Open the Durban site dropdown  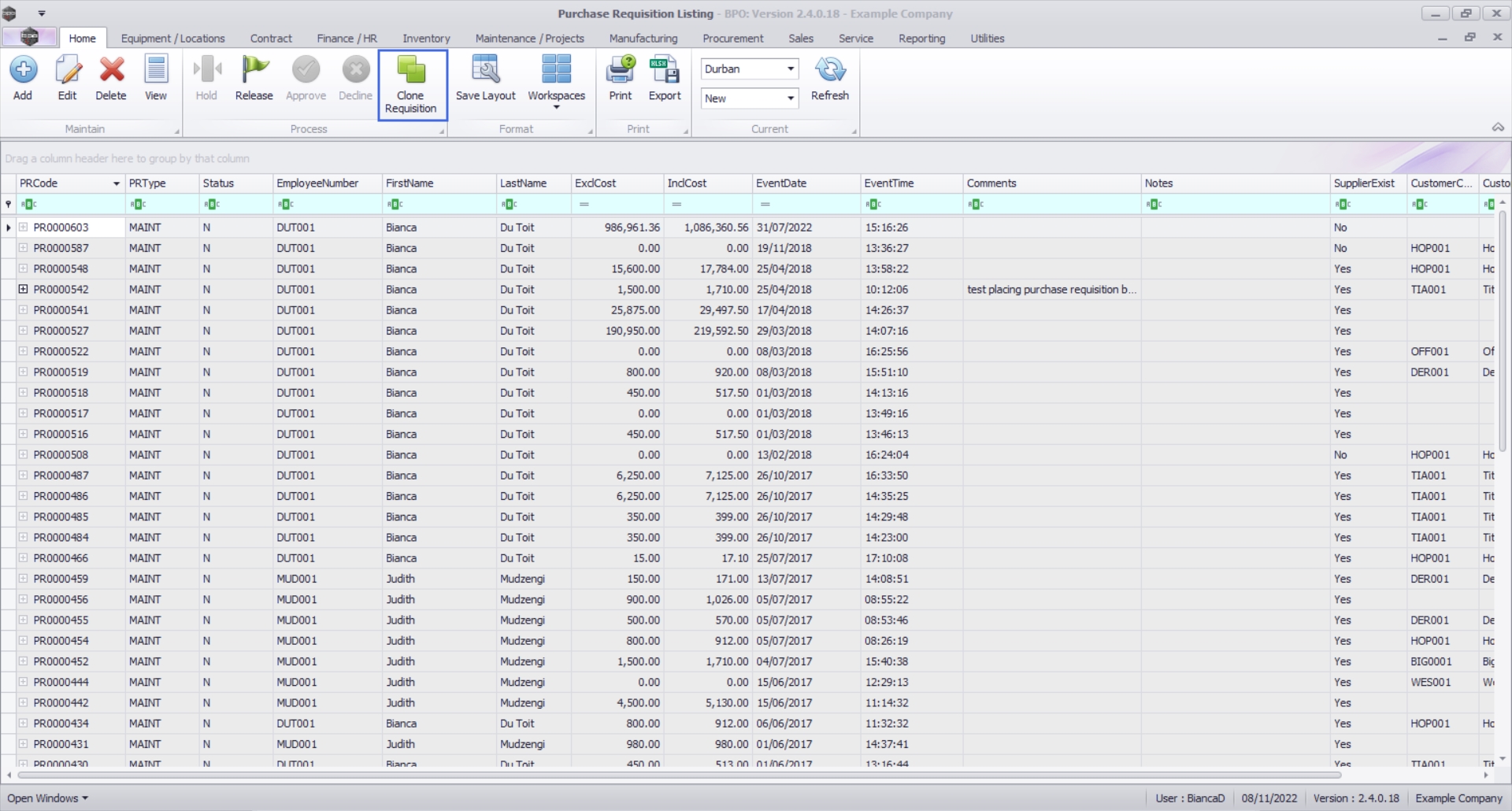click(x=790, y=69)
